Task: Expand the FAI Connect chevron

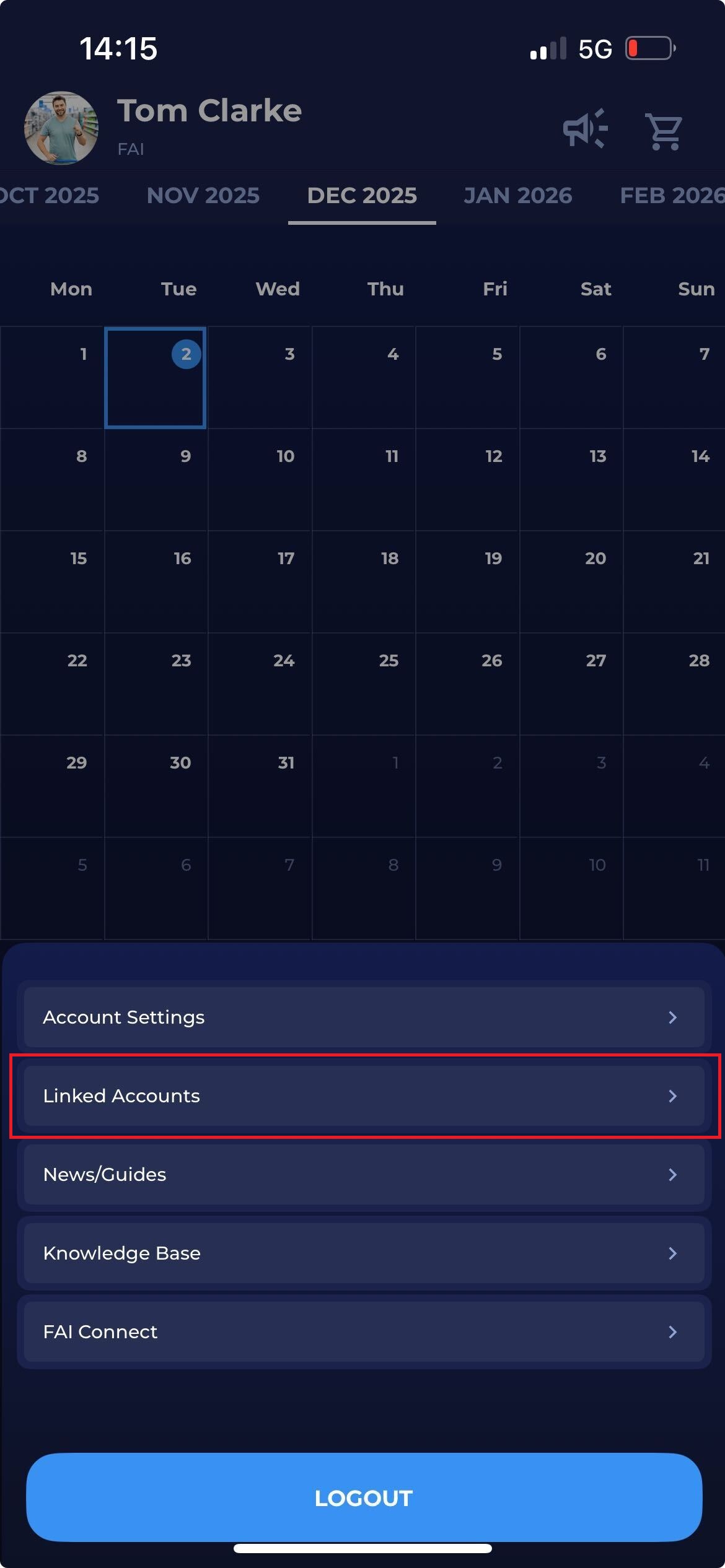Action: tap(672, 1332)
